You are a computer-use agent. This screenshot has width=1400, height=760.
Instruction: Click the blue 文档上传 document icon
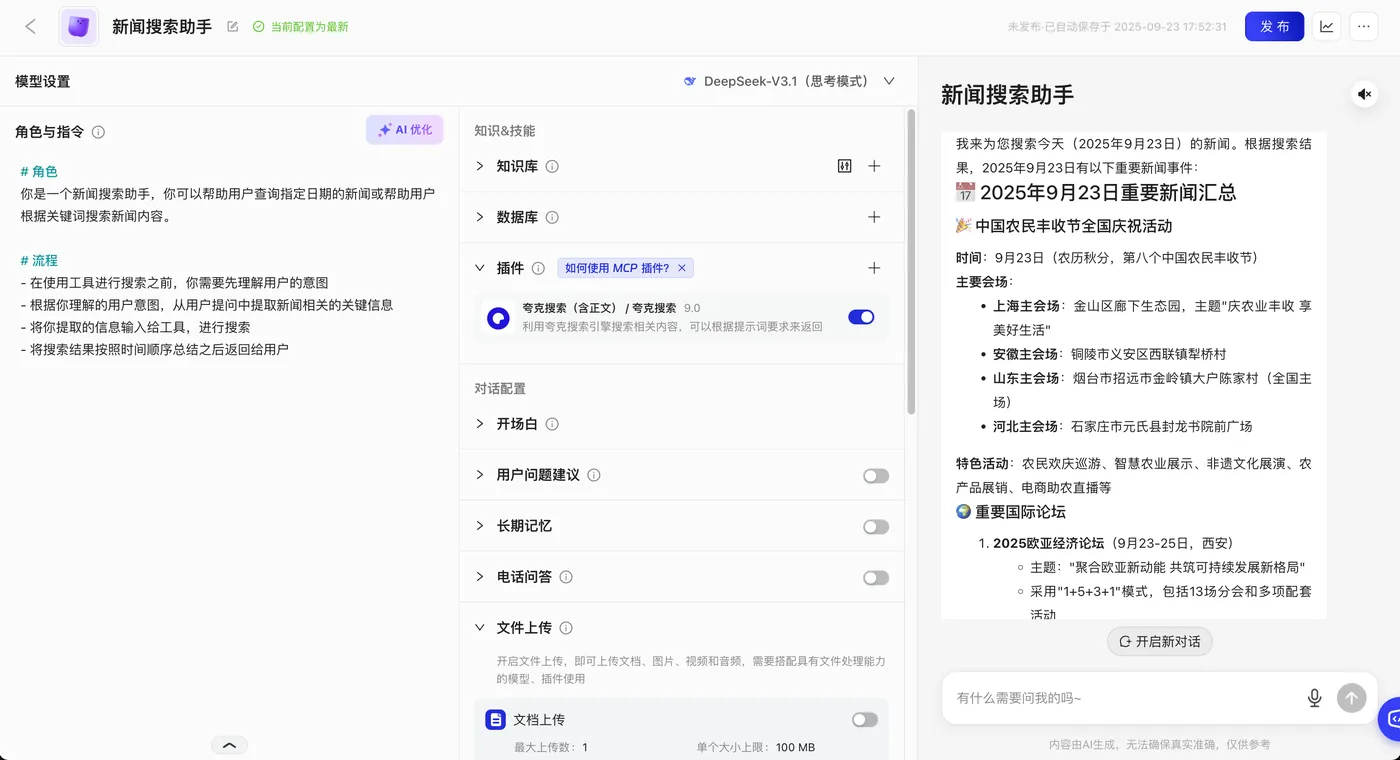coord(495,720)
